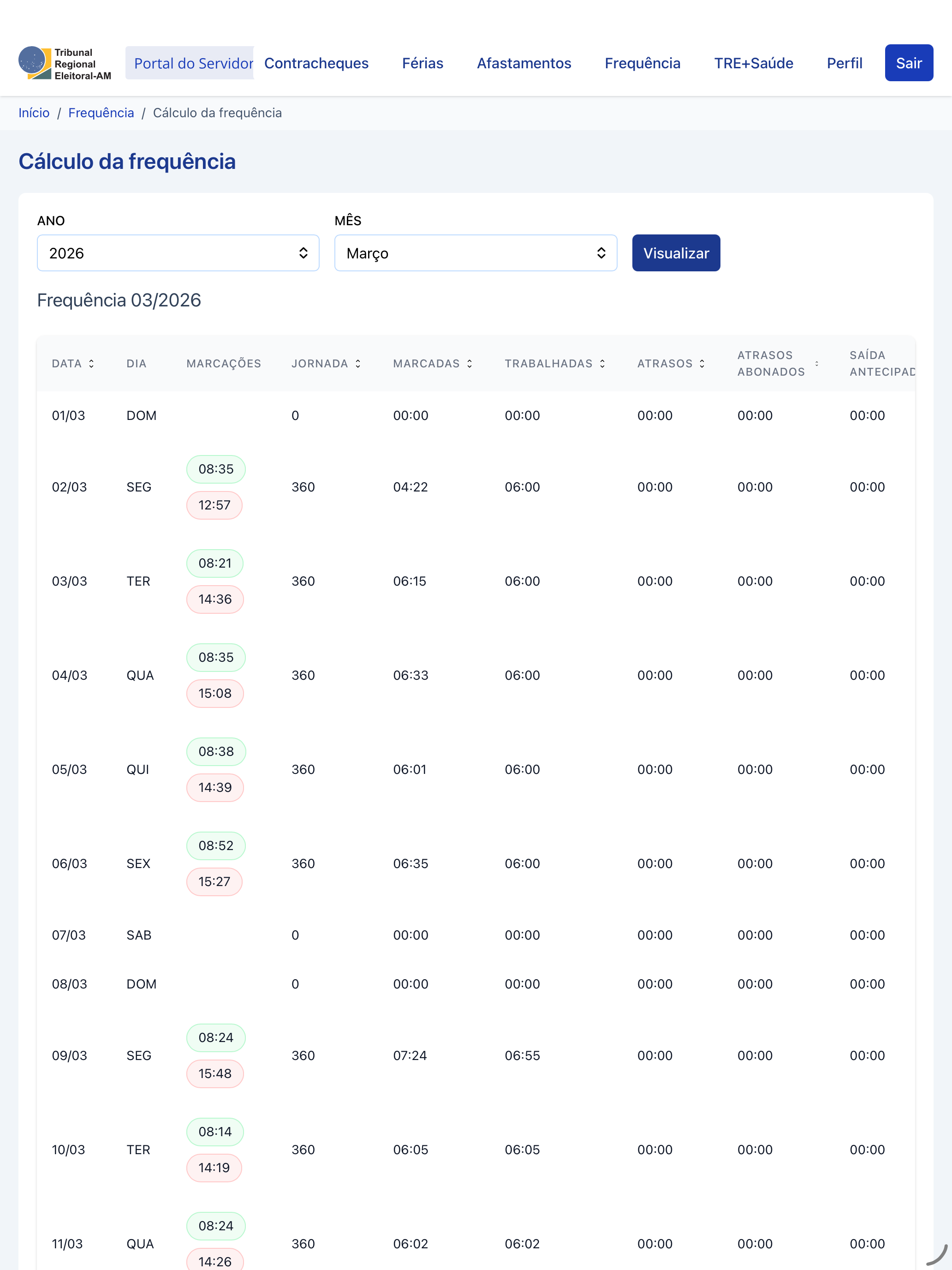Open TRE+Saúde menu item
Screen dimensions: 952x1270
tap(754, 63)
